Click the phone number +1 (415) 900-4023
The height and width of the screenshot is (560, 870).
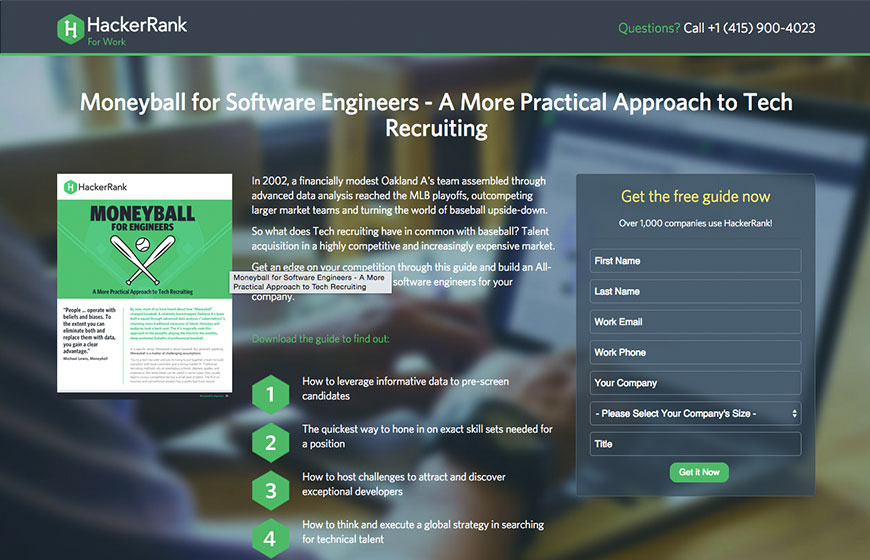(x=761, y=28)
